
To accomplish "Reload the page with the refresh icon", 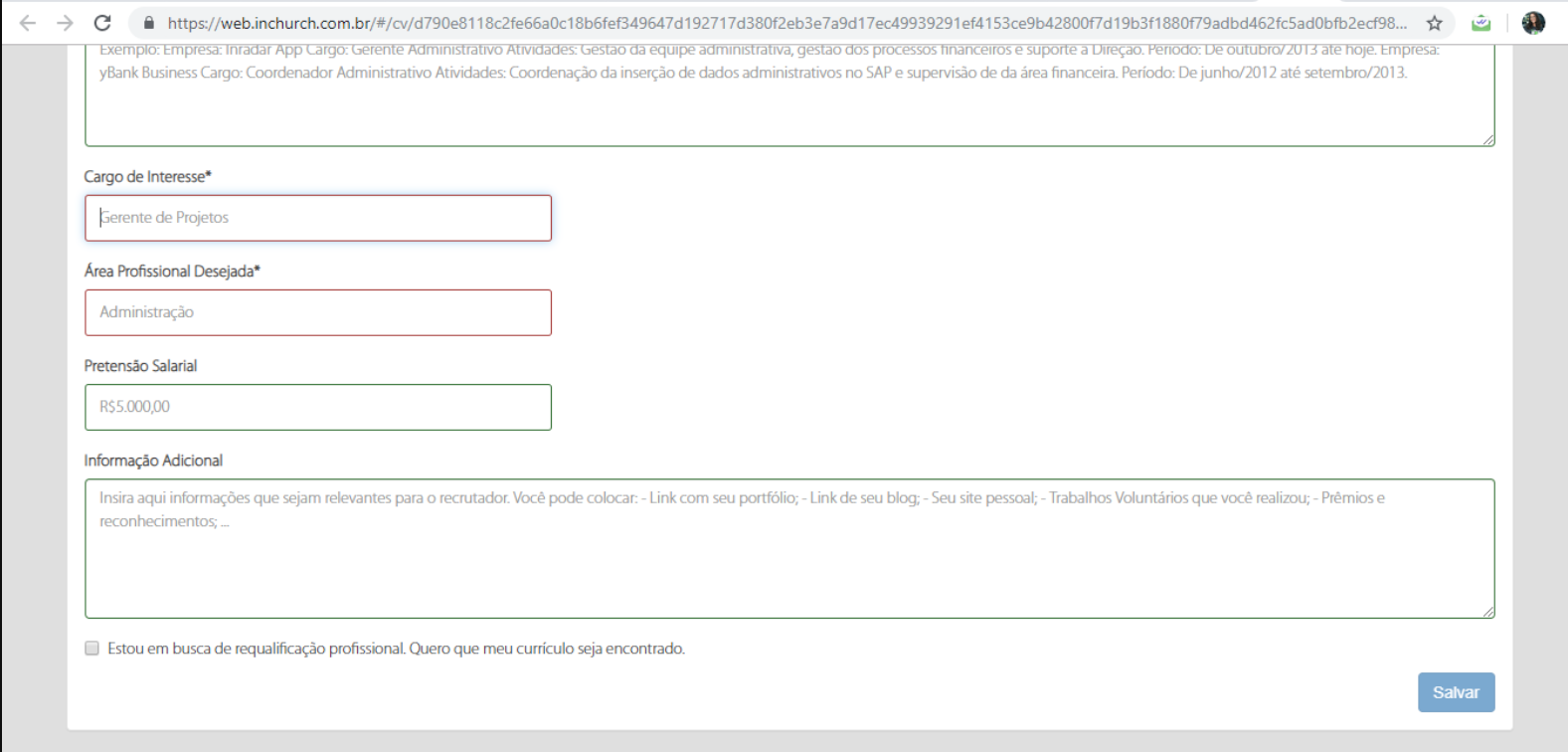I will tap(102, 23).
